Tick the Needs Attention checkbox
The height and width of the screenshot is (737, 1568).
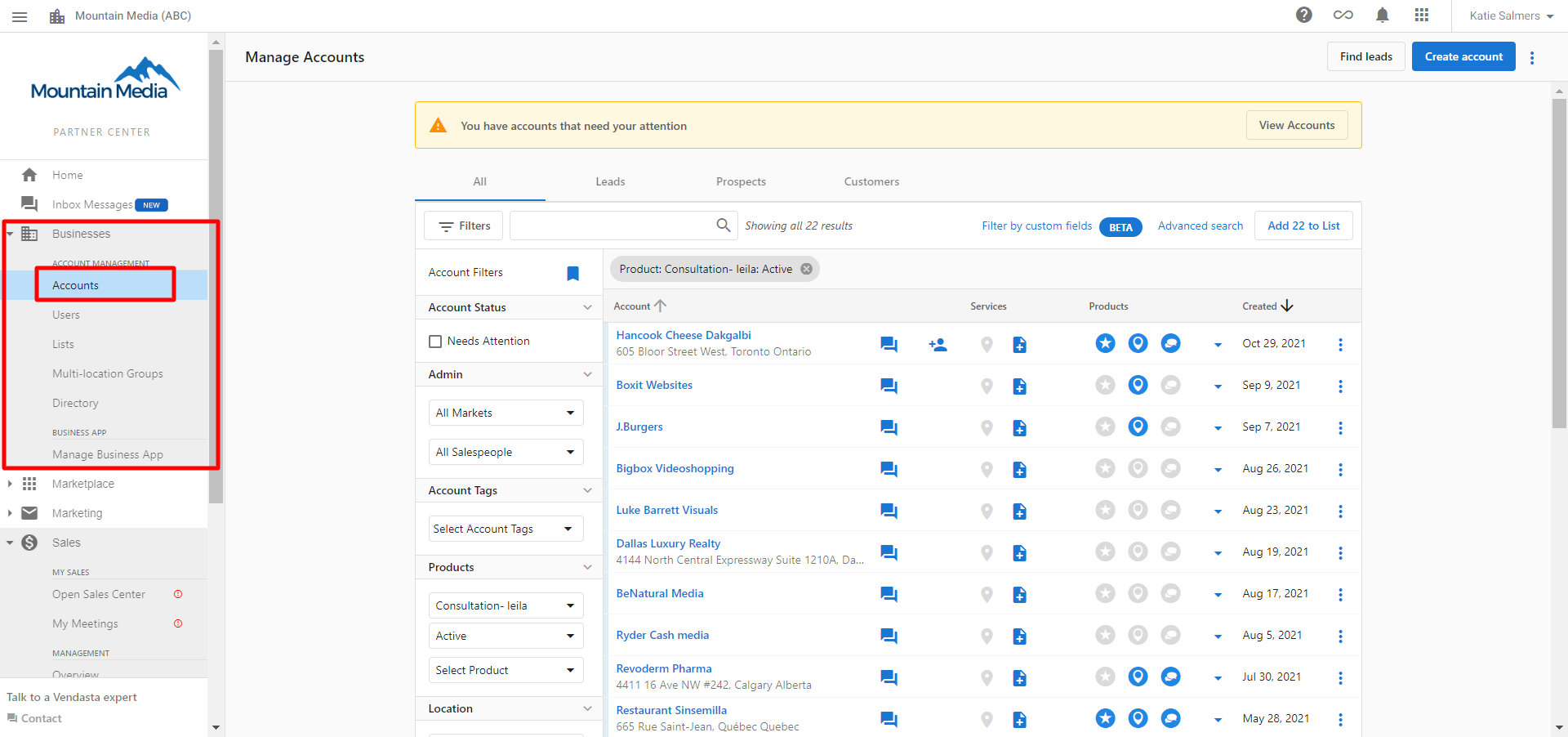435,342
